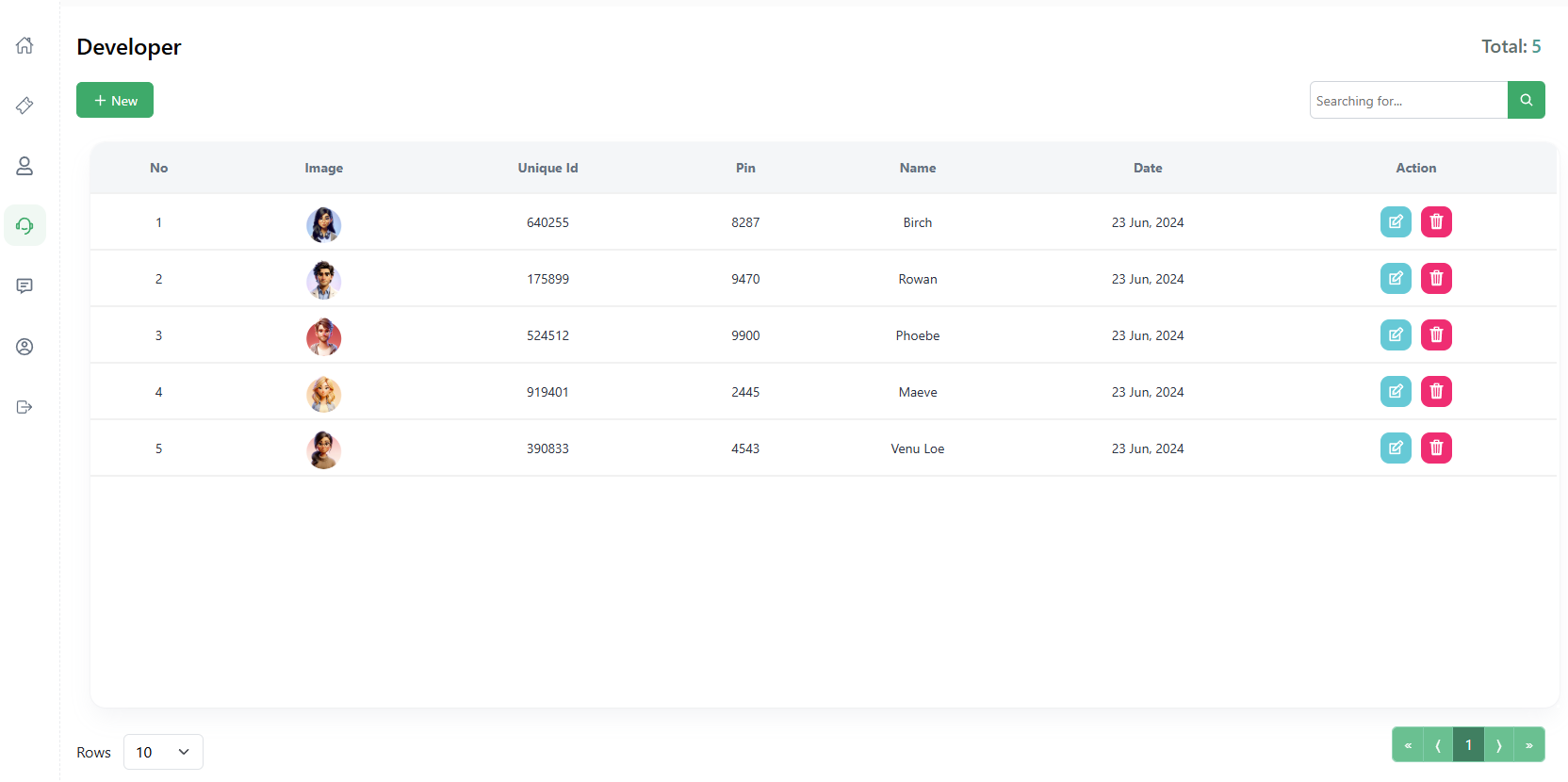Go to the user sidebar icon

24,166
